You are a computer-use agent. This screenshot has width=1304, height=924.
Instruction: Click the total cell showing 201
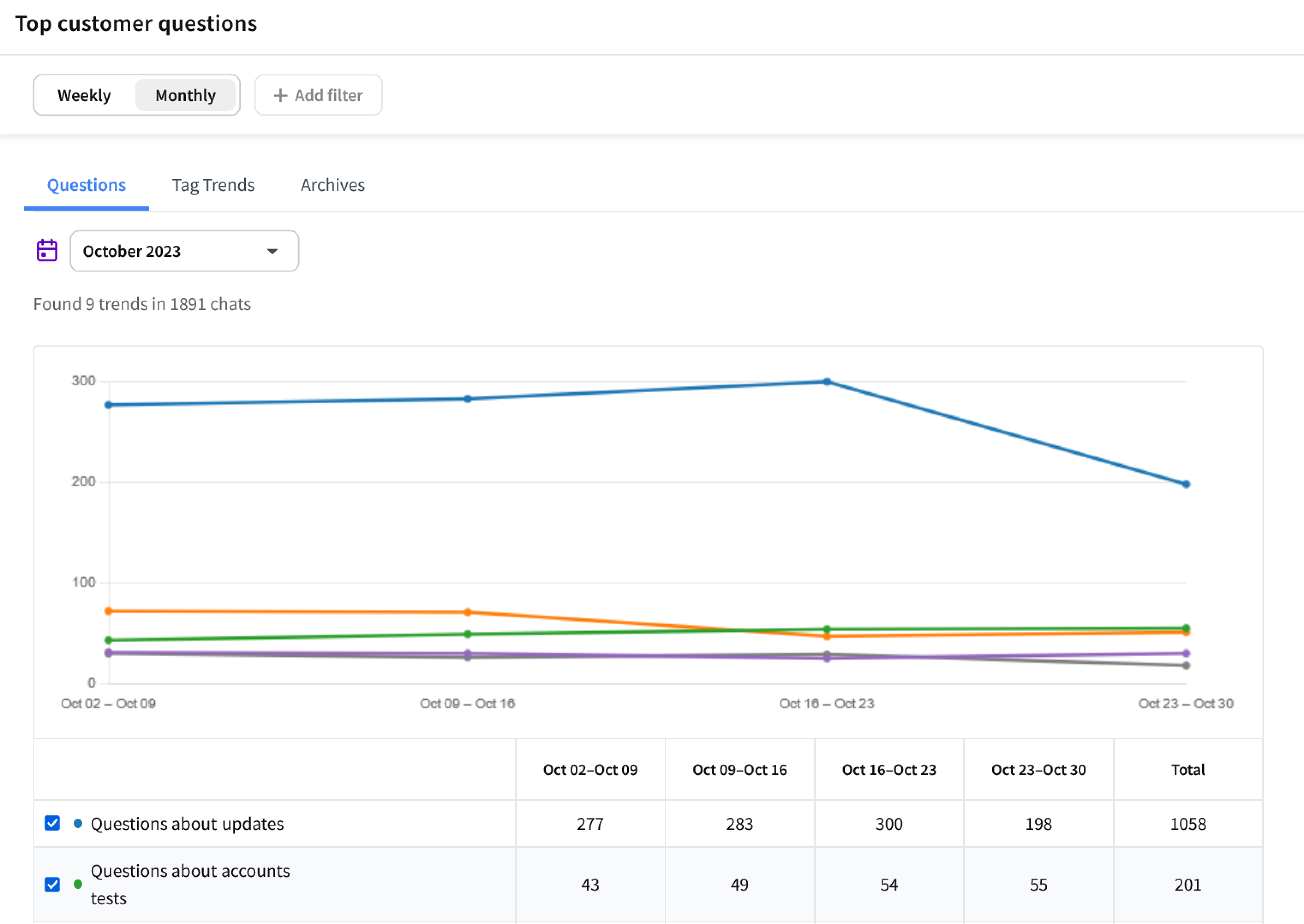point(1188,885)
